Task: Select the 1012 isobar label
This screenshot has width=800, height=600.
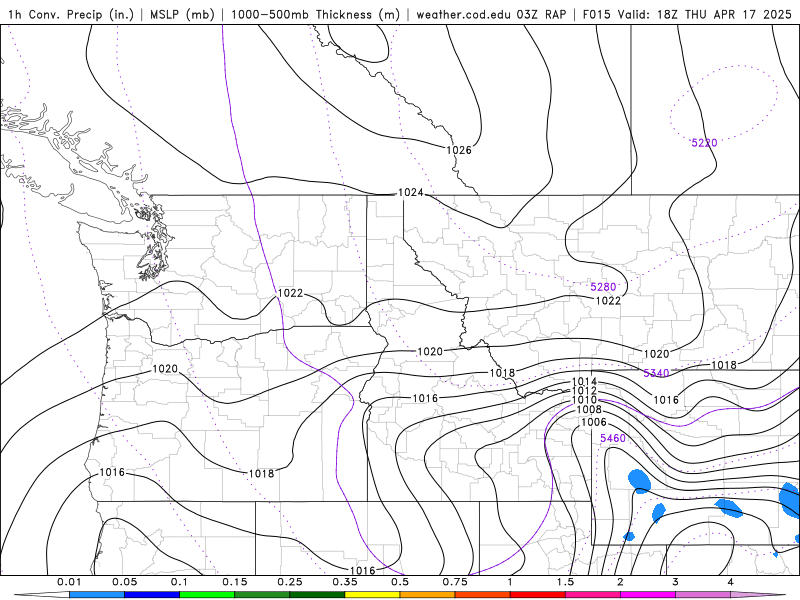Action: (x=584, y=391)
